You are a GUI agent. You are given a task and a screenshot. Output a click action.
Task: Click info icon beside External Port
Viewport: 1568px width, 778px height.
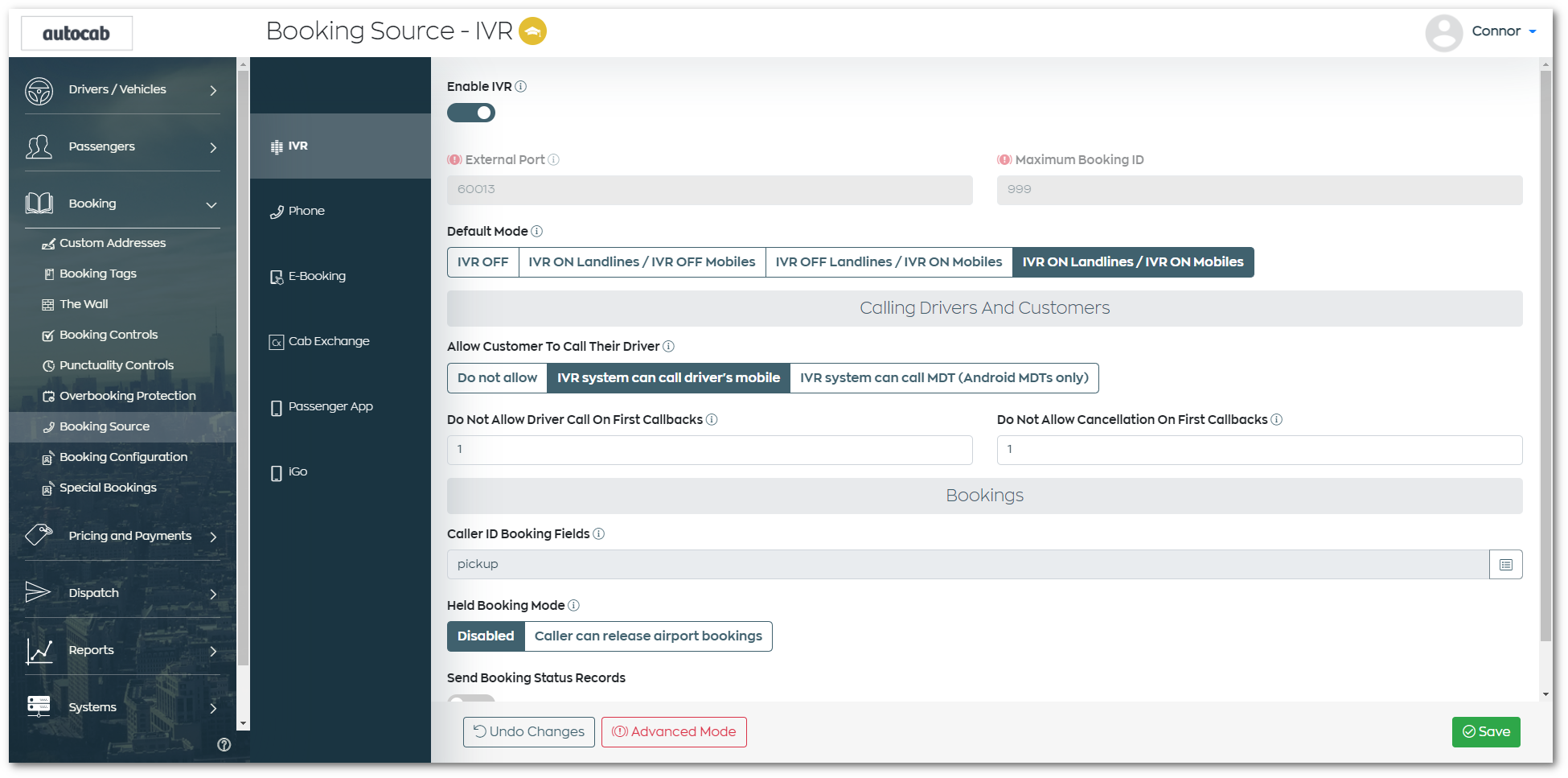coord(553,159)
